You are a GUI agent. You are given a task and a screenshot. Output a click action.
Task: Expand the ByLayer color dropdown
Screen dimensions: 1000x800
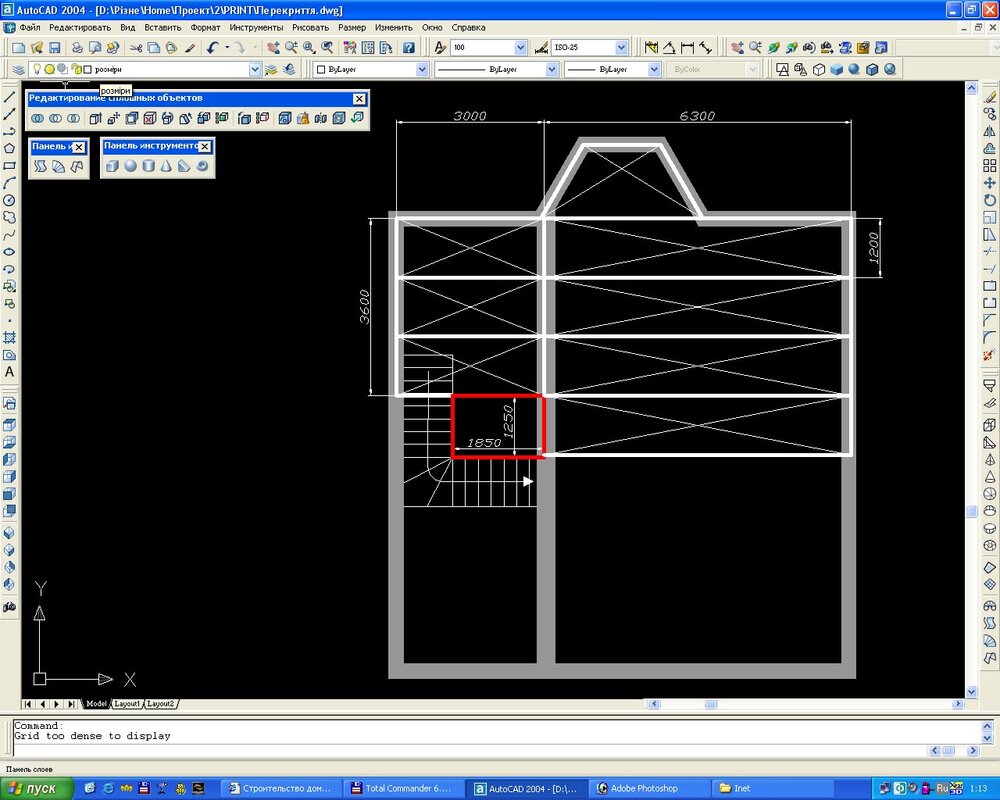click(422, 69)
